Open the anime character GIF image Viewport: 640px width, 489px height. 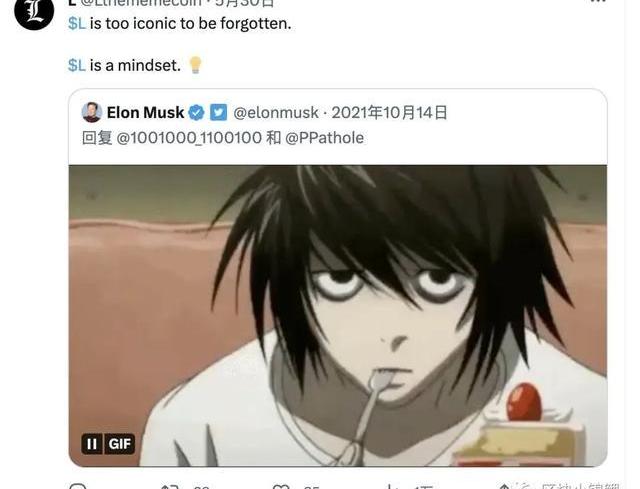point(338,316)
